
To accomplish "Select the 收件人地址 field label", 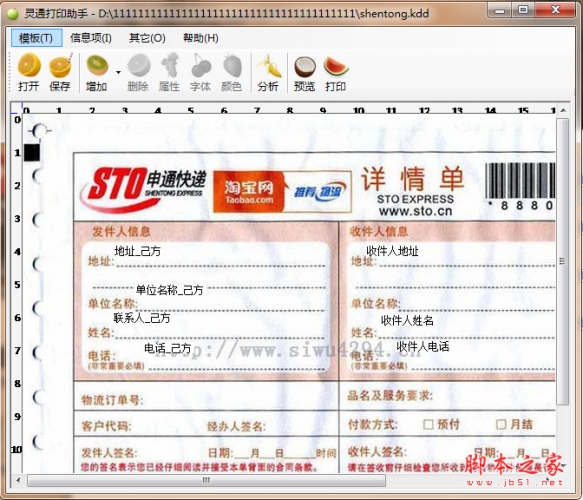I will click(x=393, y=251).
